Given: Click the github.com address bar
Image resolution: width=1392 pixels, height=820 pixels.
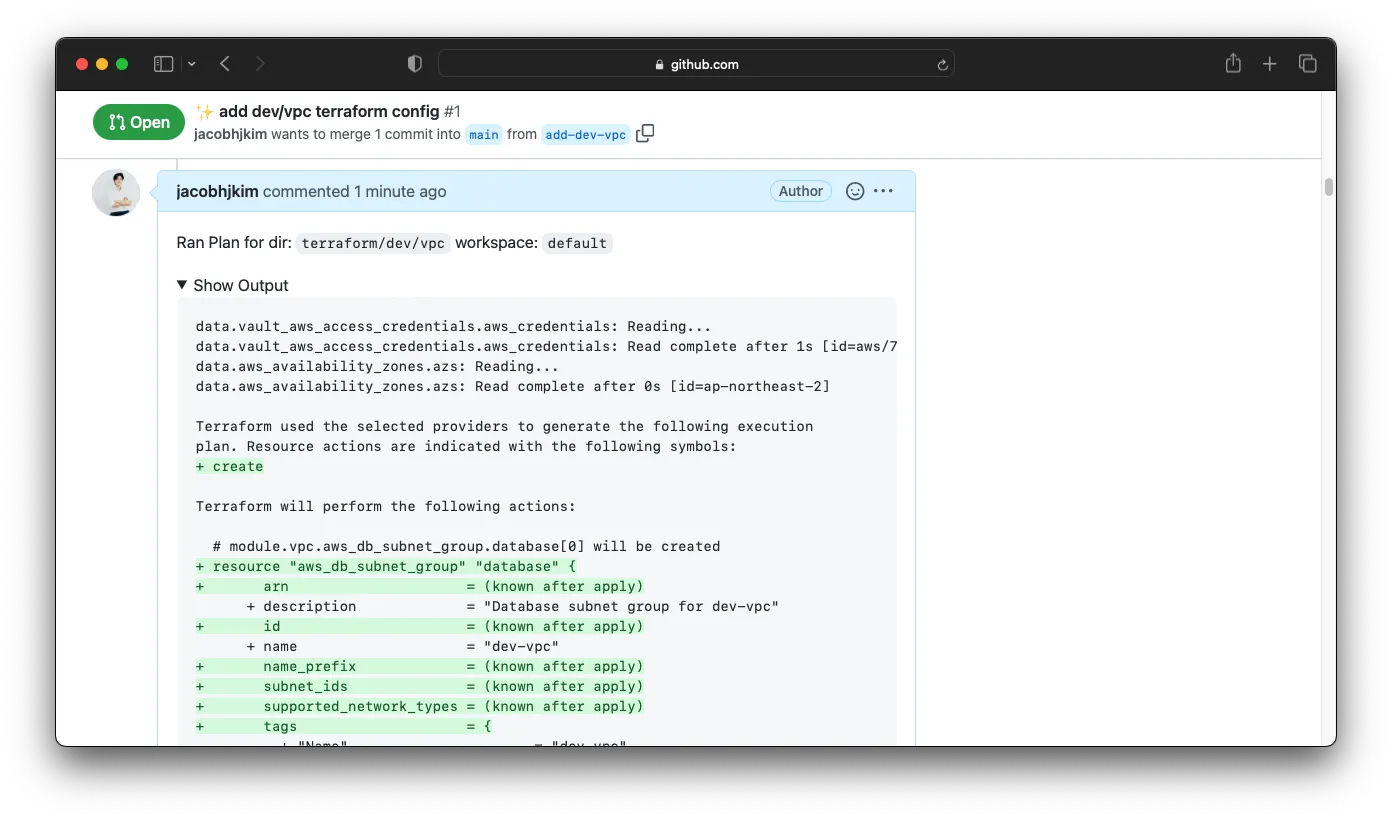Looking at the screenshot, I should [x=696, y=64].
